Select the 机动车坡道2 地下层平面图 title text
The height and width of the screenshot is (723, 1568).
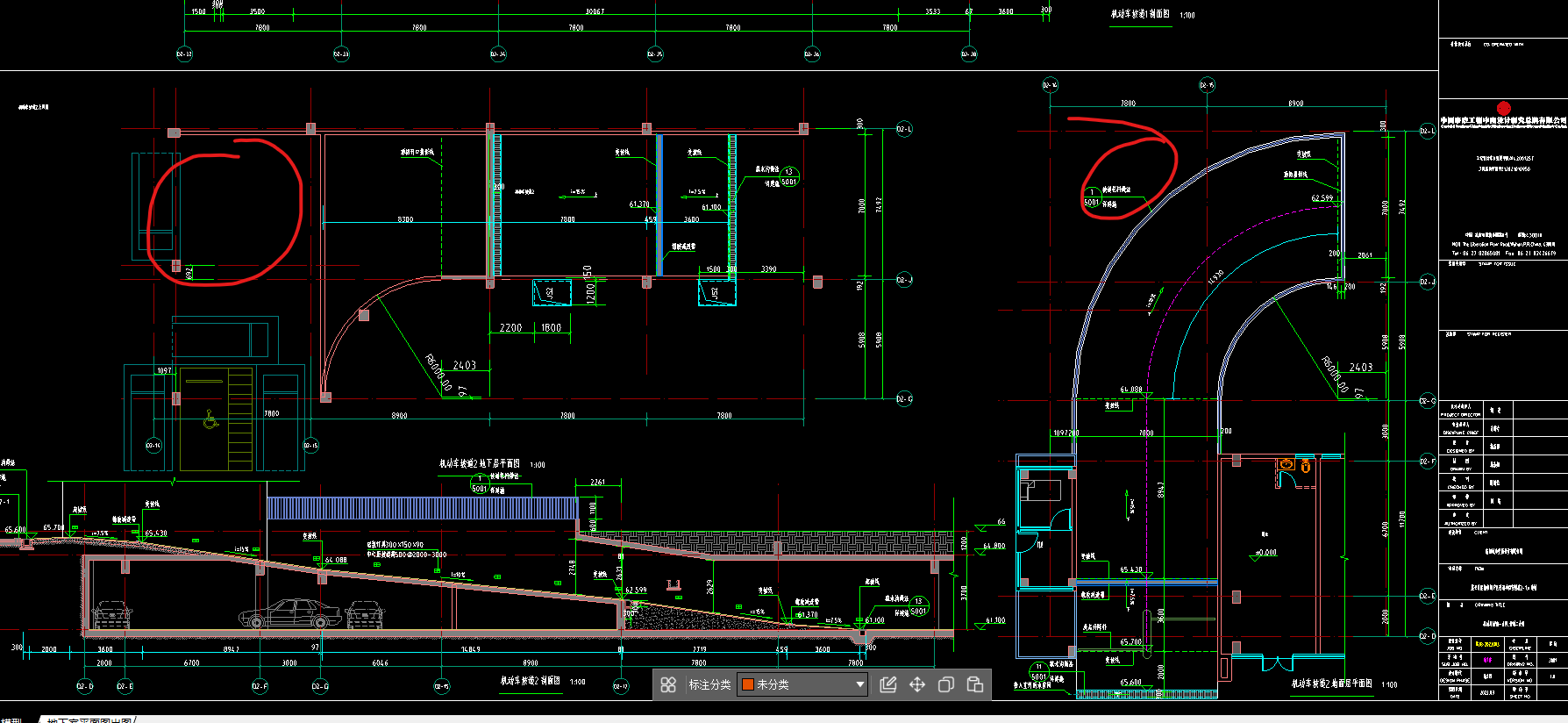(480, 464)
